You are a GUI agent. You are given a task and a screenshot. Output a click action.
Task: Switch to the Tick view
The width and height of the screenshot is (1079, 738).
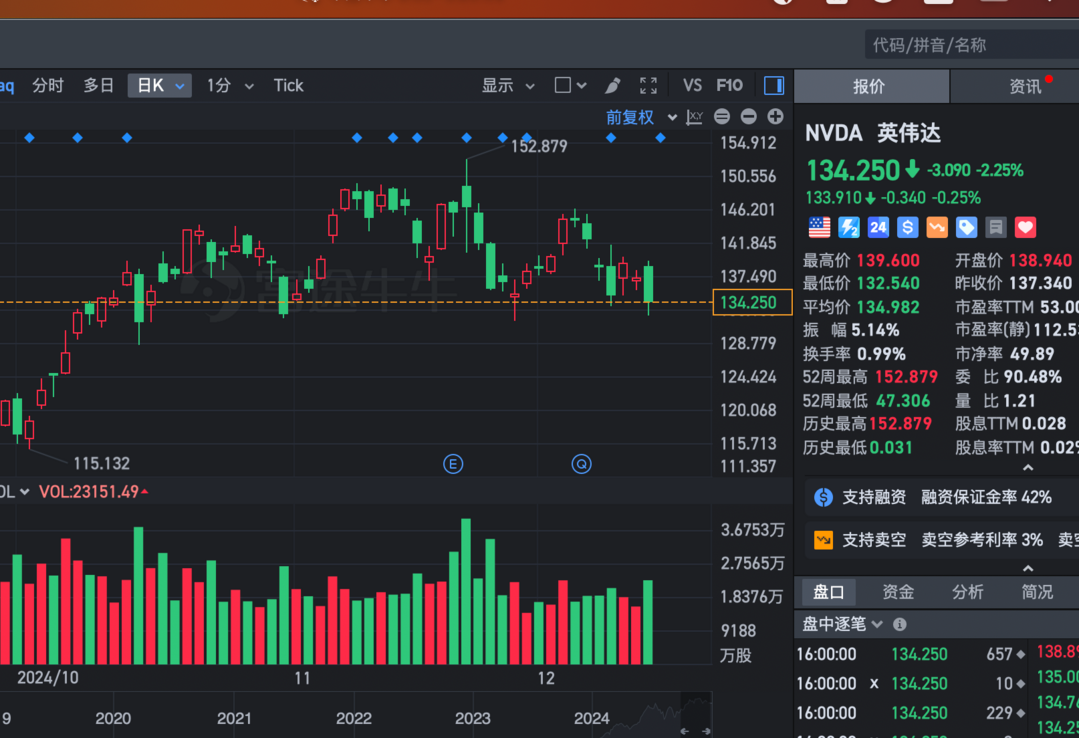pos(288,85)
